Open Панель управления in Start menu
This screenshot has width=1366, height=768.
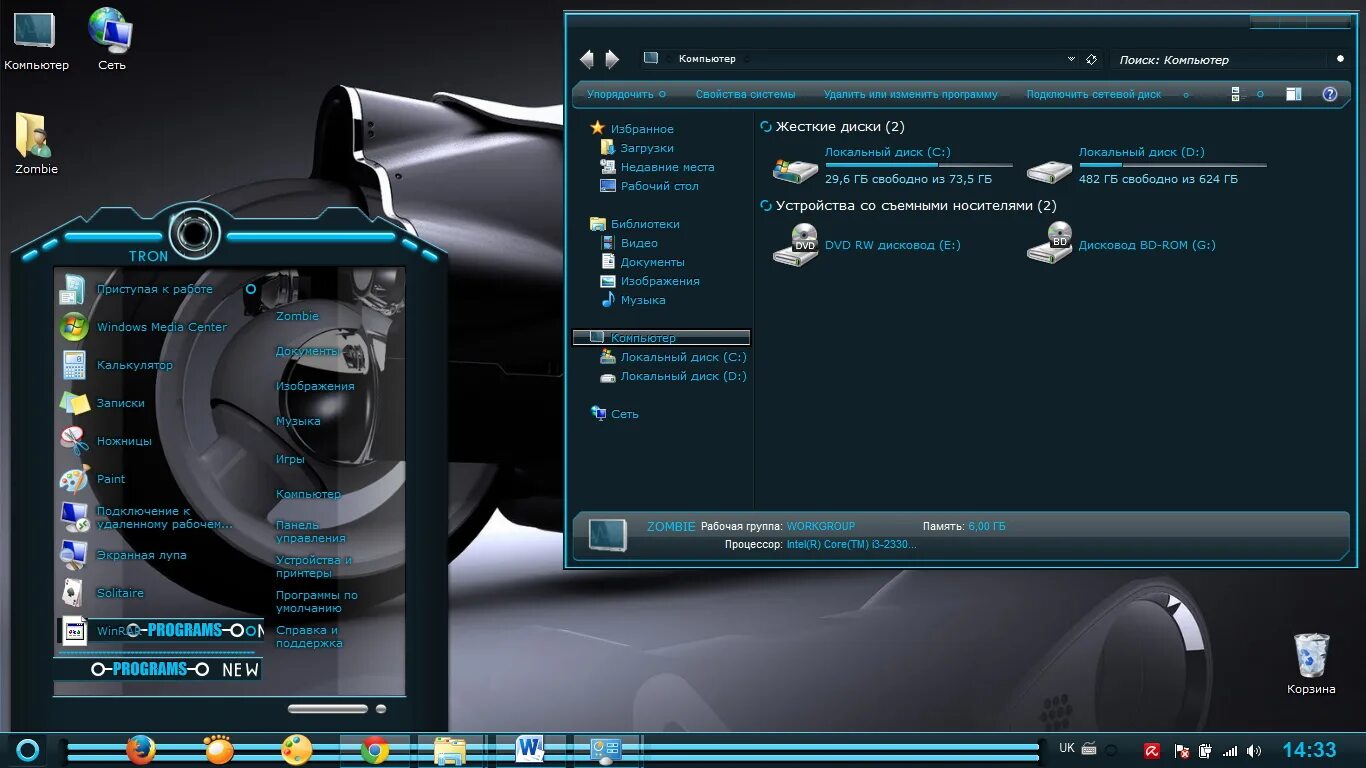coord(311,531)
